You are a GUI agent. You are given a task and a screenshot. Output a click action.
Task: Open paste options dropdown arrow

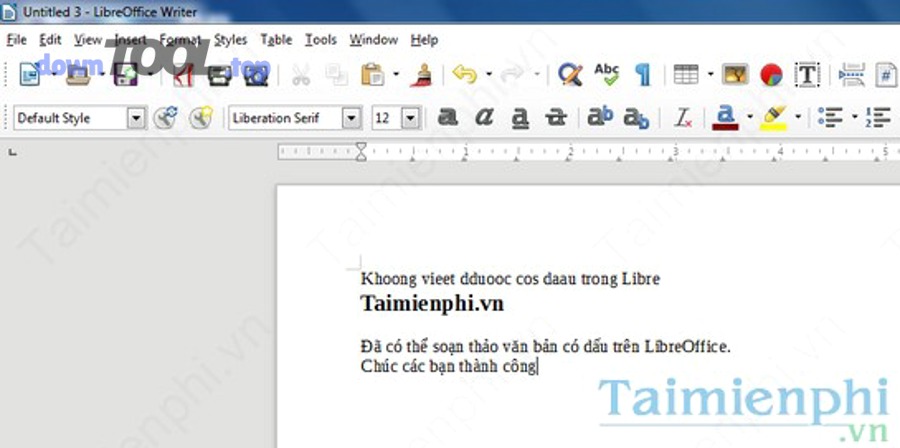pyautogui.click(x=396, y=74)
